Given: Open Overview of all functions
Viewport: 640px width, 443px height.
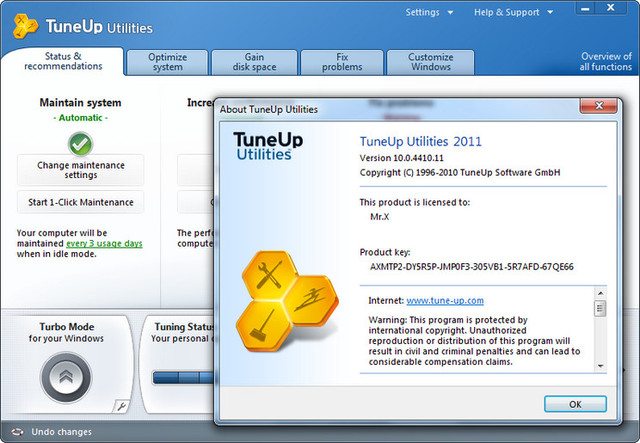Looking at the screenshot, I should coord(606,62).
